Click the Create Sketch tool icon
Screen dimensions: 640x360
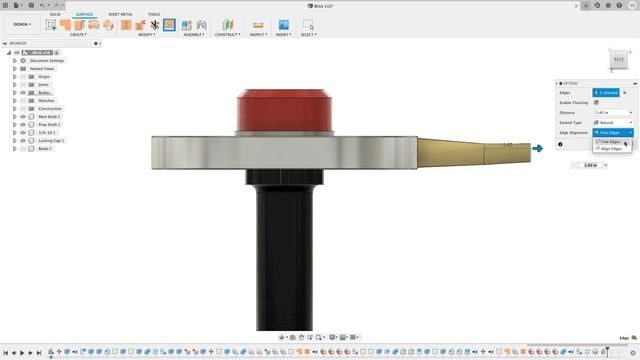51,25
